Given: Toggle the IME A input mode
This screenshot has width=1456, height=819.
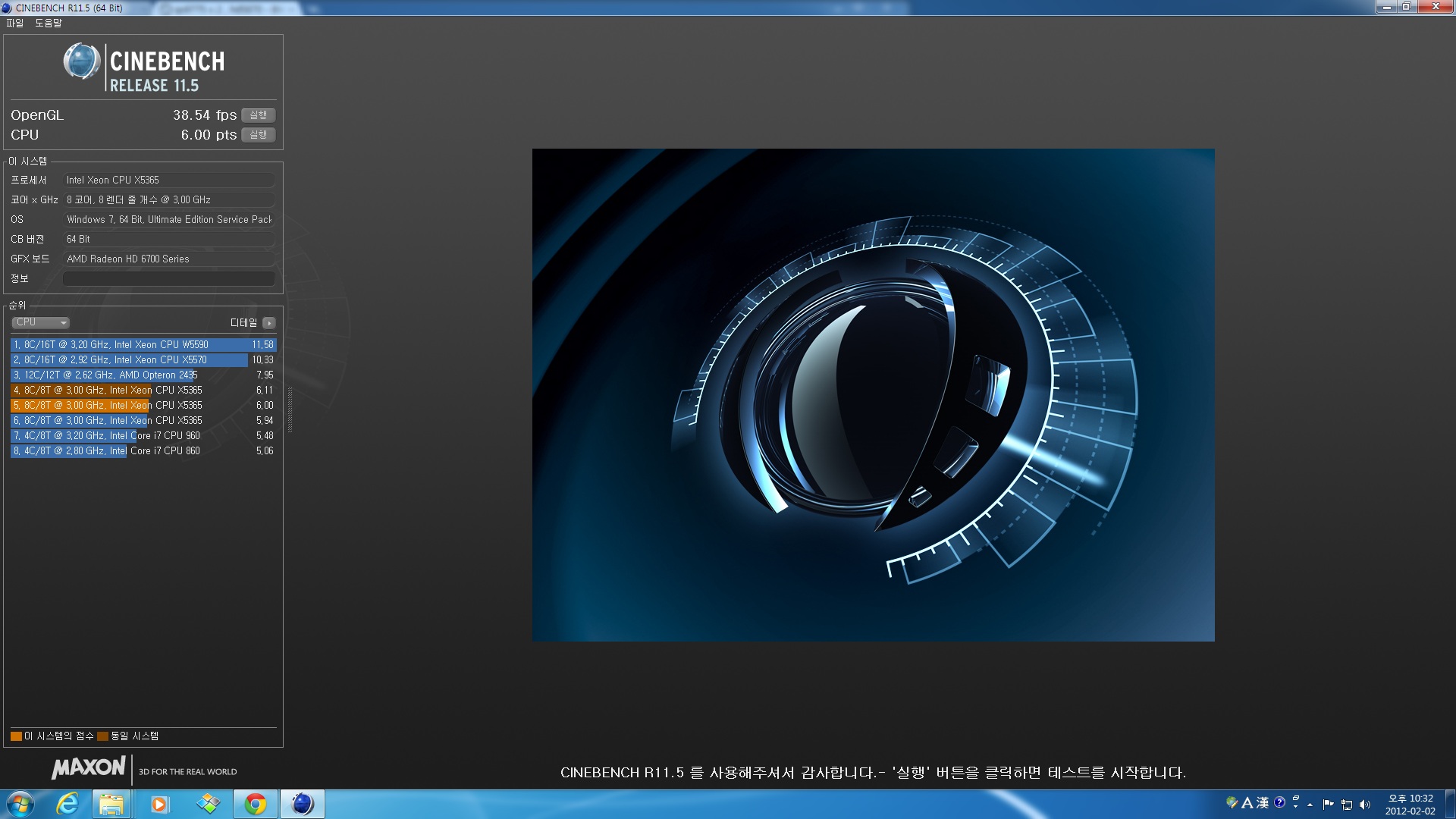Looking at the screenshot, I should click(x=1247, y=802).
